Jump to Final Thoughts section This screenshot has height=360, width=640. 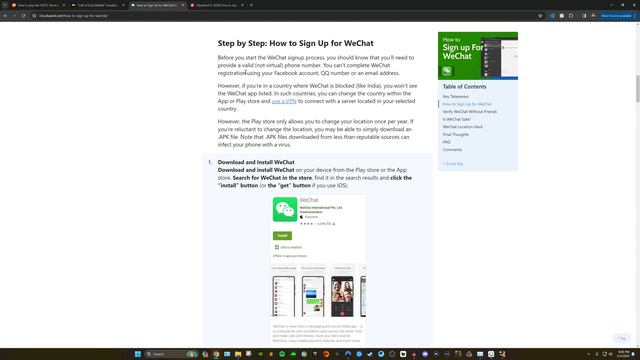point(456,134)
